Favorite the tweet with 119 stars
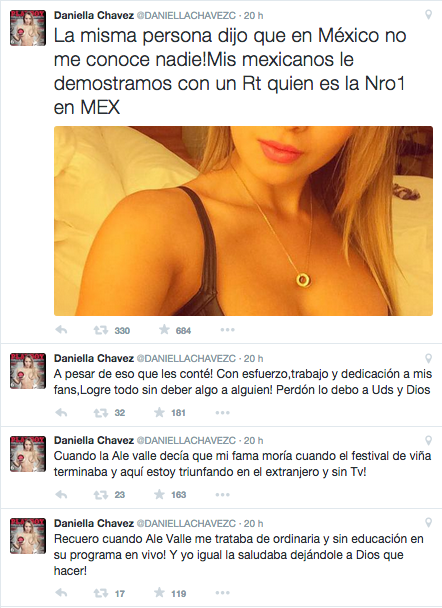The height and width of the screenshot is (608, 442). click(x=159, y=593)
